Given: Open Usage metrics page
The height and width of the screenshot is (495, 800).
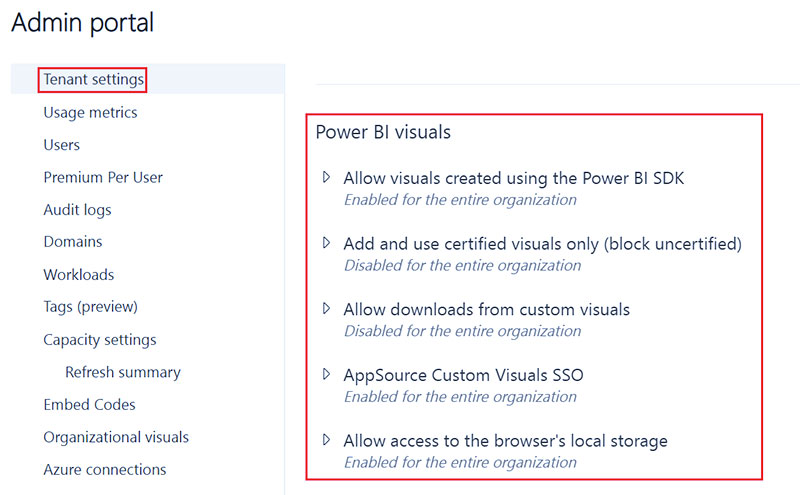Looking at the screenshot, I should [90, 112].
